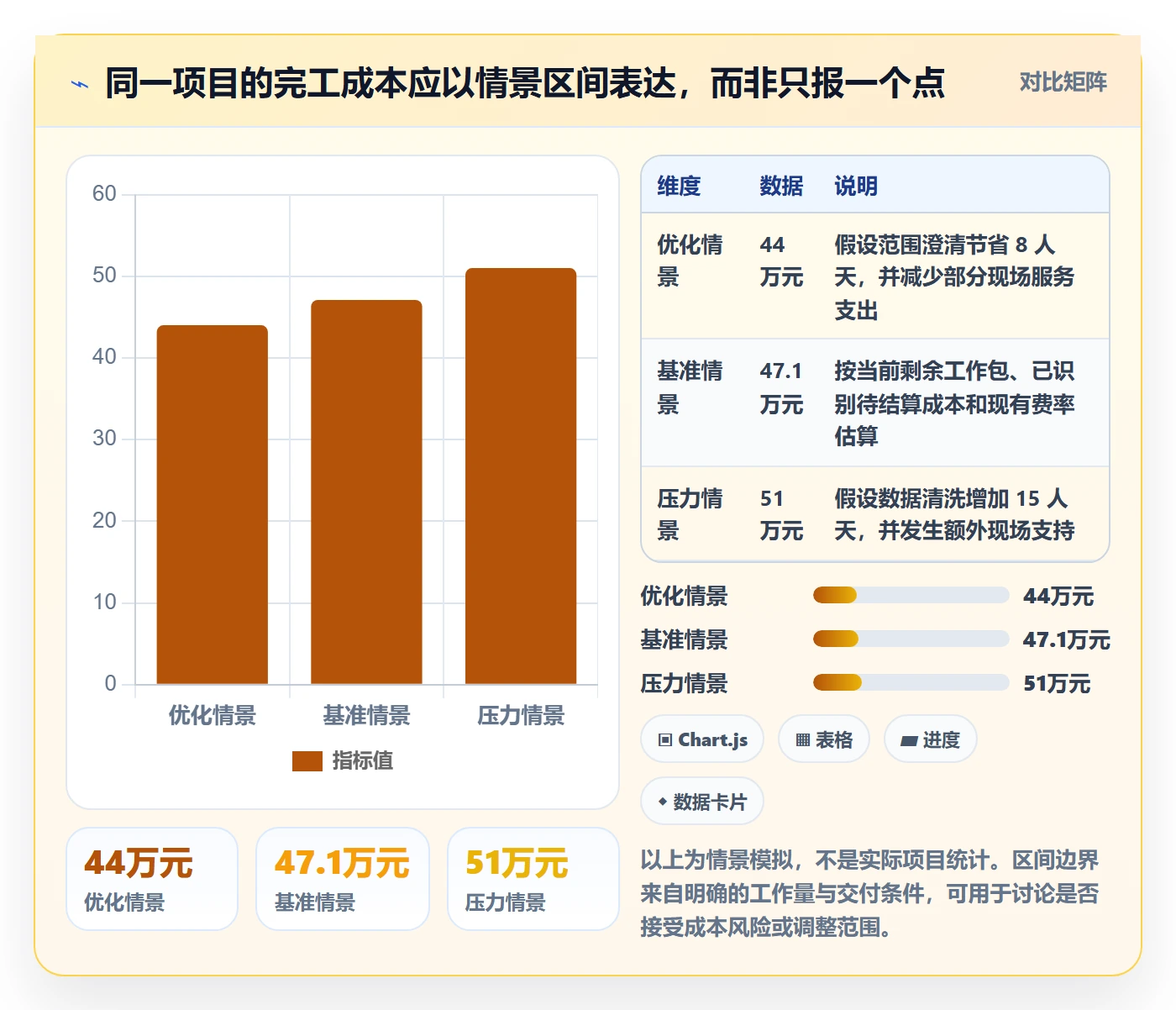1176x1010 pixels.
Task: Click the 指标值 legend label text
Action: pos(363,761)
